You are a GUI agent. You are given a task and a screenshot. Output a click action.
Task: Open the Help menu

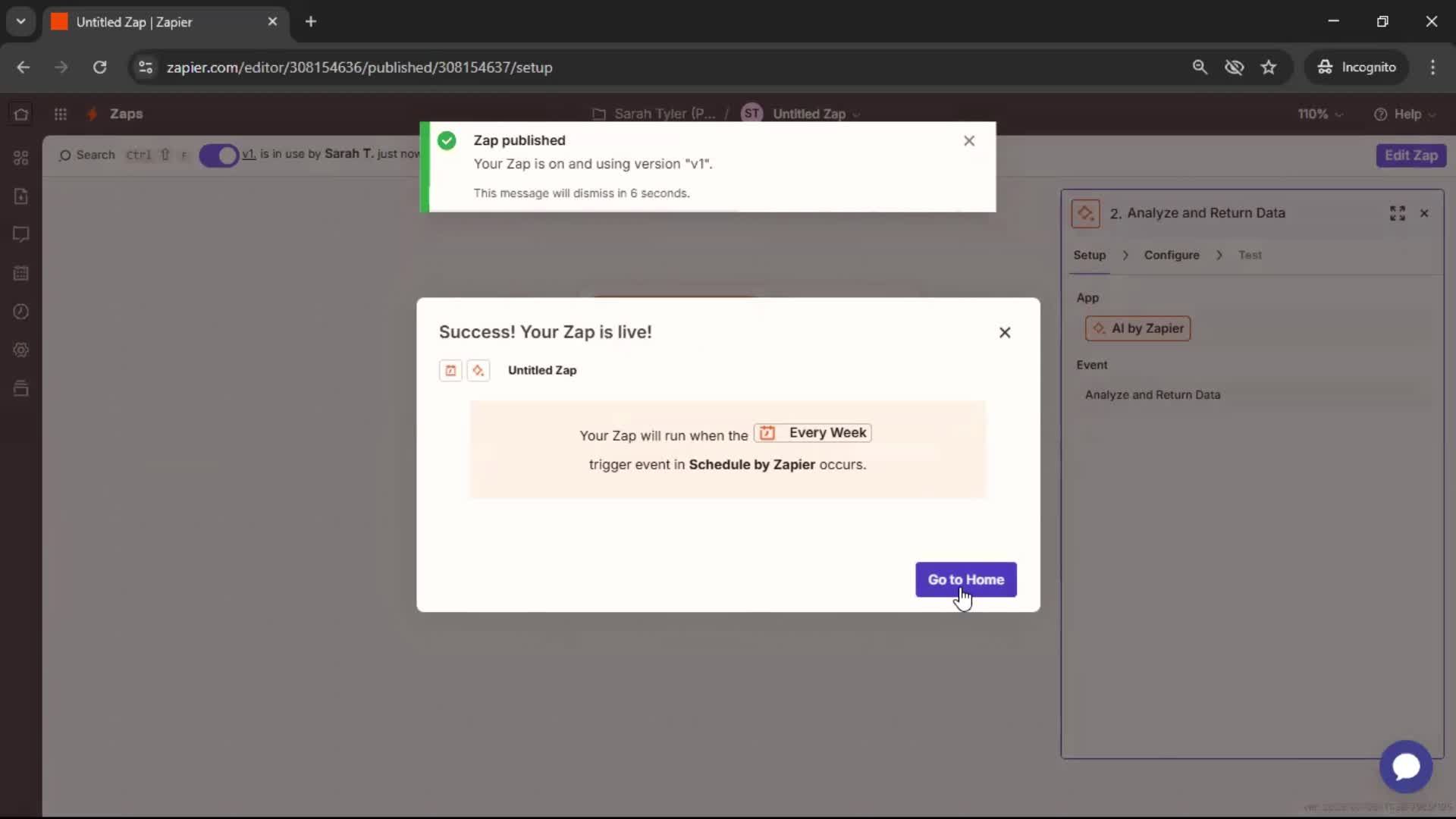(x=1405, y=114)
